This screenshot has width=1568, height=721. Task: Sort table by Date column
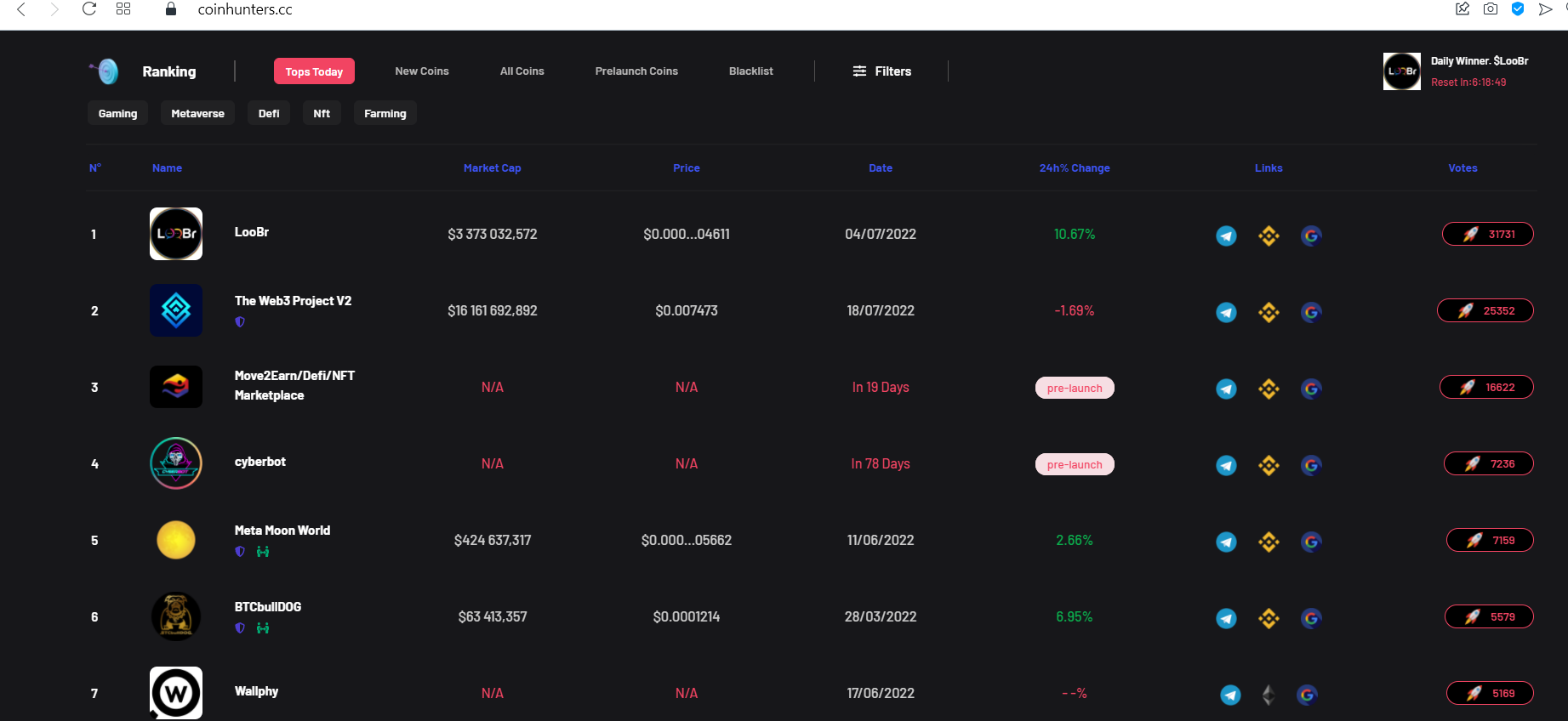tap(881, 168)
